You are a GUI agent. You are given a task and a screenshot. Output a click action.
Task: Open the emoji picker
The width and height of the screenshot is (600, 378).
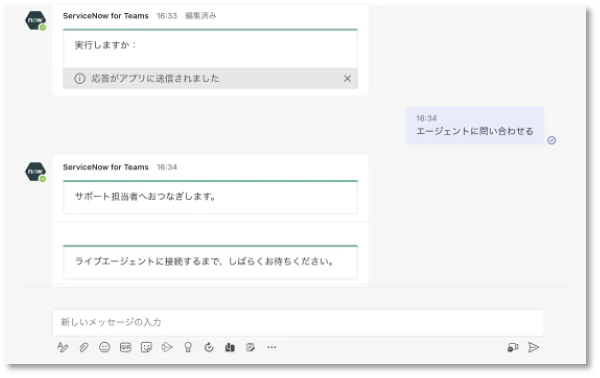[x=104, y=347]
